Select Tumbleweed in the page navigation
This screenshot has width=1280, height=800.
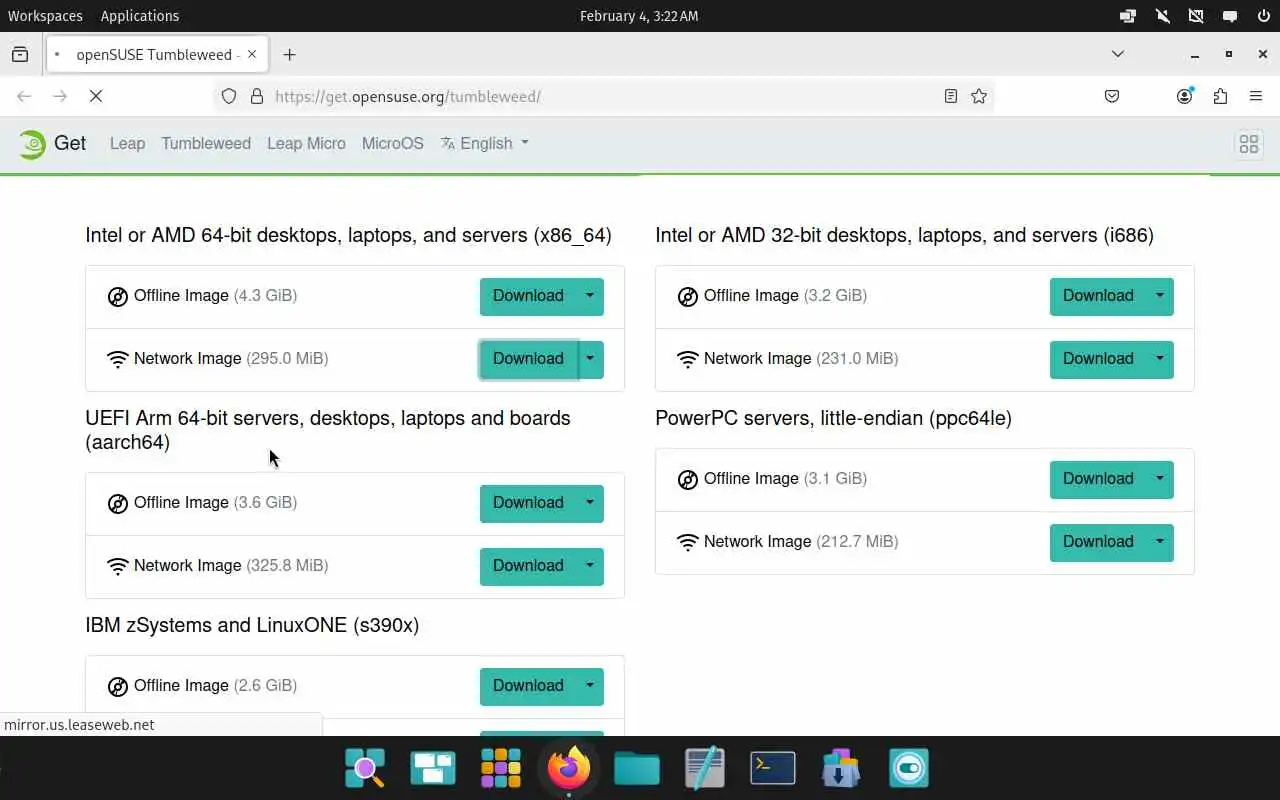[206, 143]
